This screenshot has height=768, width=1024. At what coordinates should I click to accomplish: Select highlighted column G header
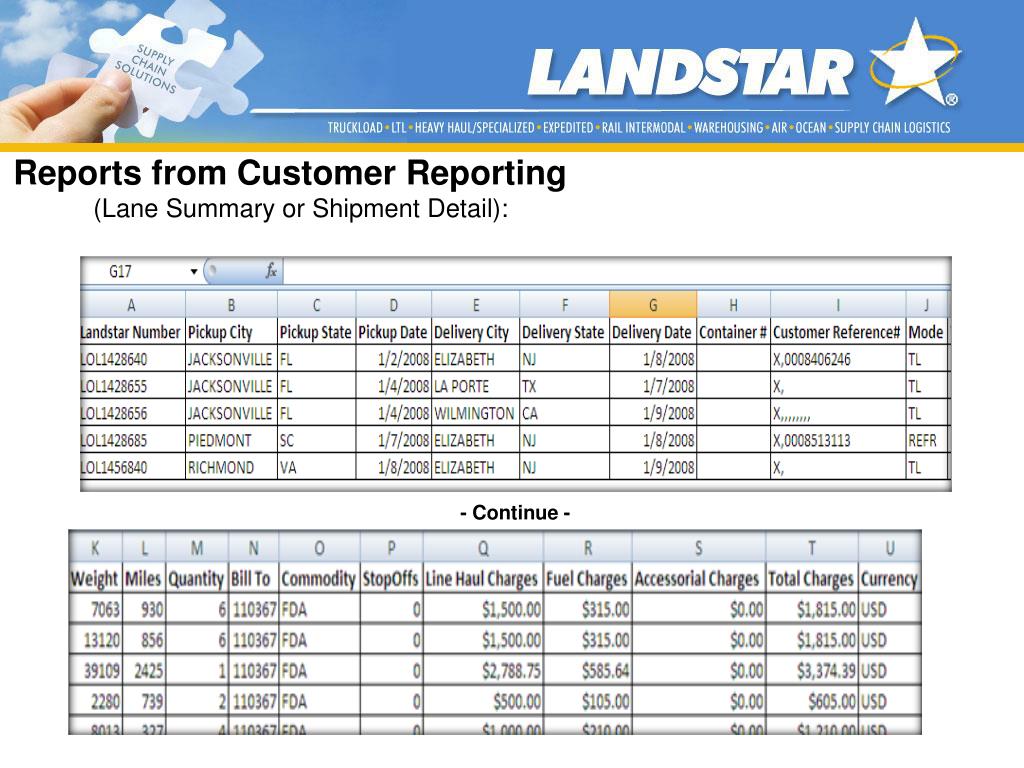653,305
